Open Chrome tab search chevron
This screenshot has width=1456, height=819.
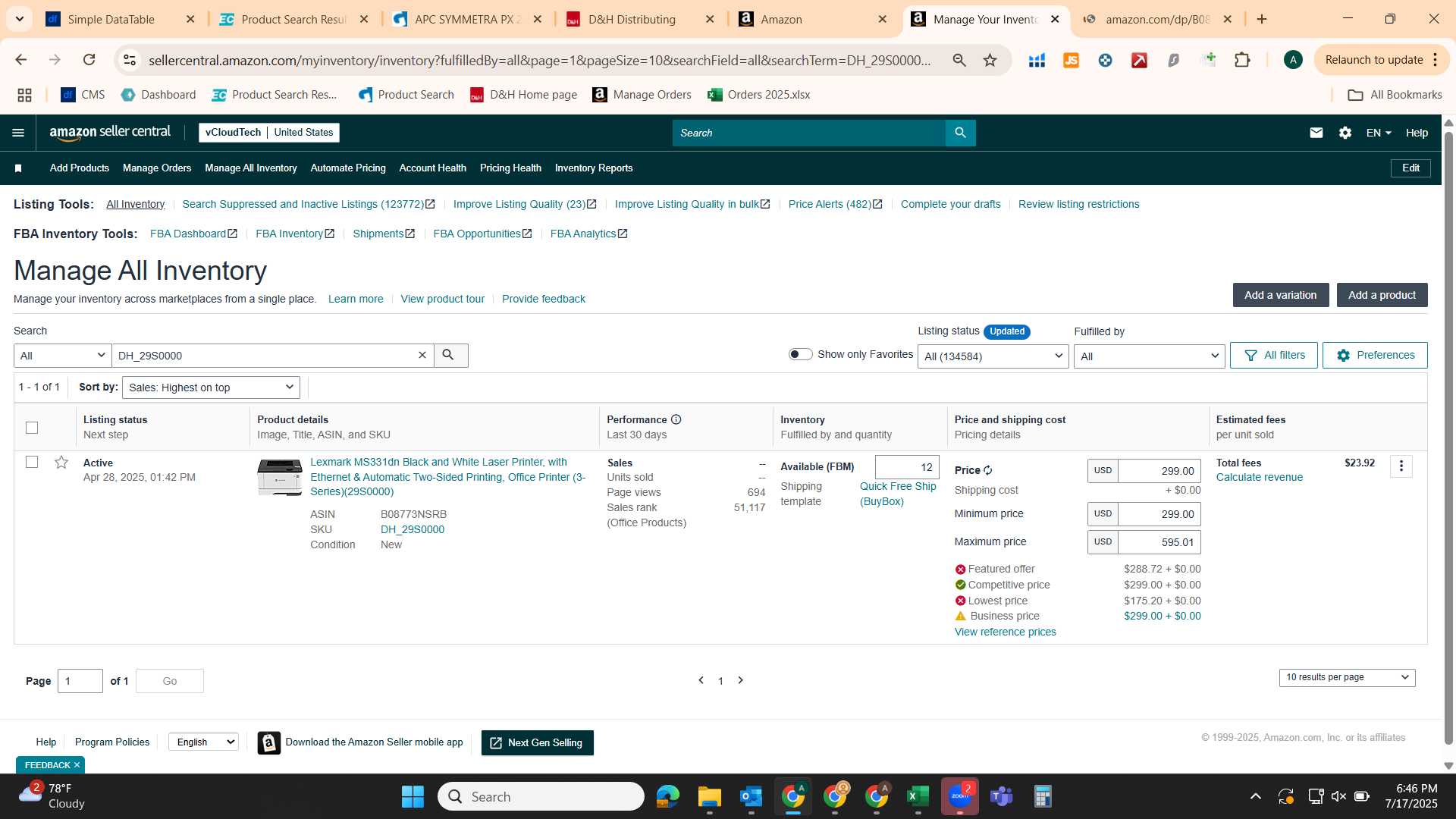(x=19, y=19)
